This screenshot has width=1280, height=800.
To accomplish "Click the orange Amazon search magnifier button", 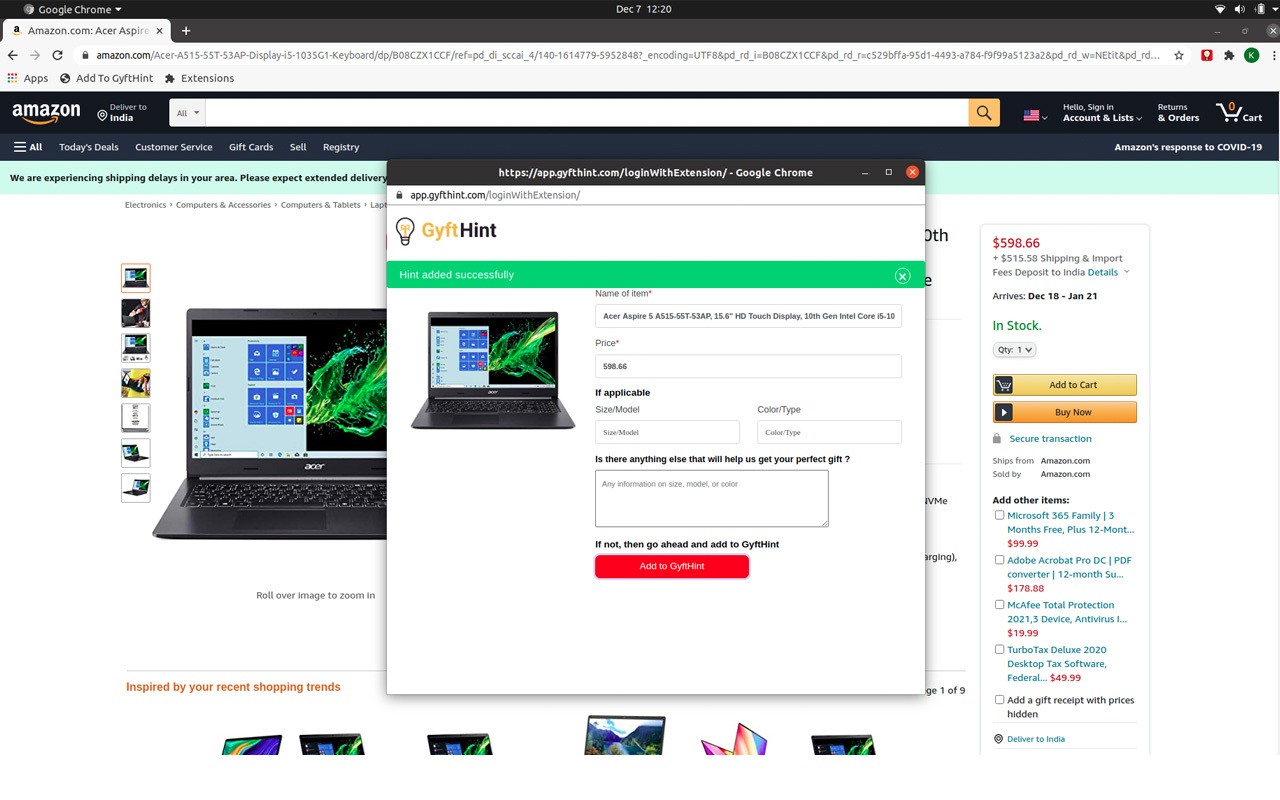I will (x=984, y=113).
